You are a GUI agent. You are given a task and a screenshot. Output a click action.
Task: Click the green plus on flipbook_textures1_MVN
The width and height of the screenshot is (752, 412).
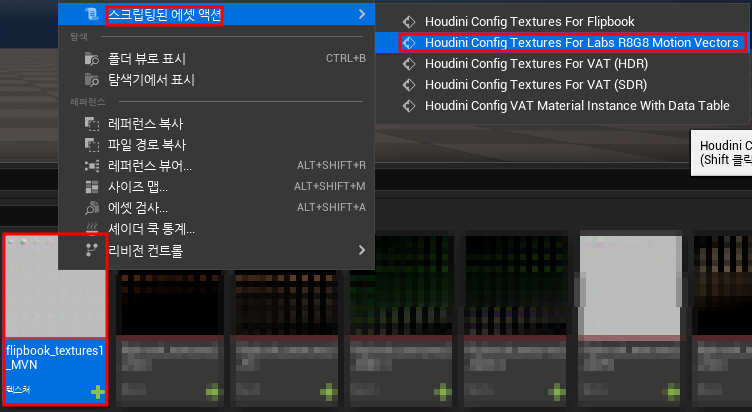98,392
